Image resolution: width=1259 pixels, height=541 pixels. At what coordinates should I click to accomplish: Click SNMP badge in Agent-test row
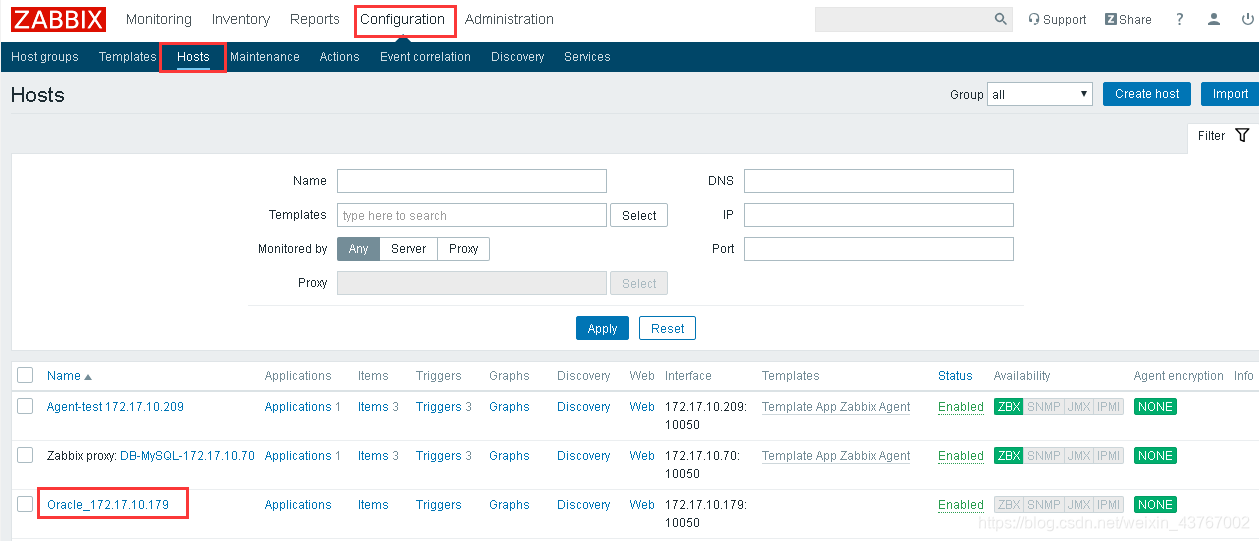pos(1044,407)
